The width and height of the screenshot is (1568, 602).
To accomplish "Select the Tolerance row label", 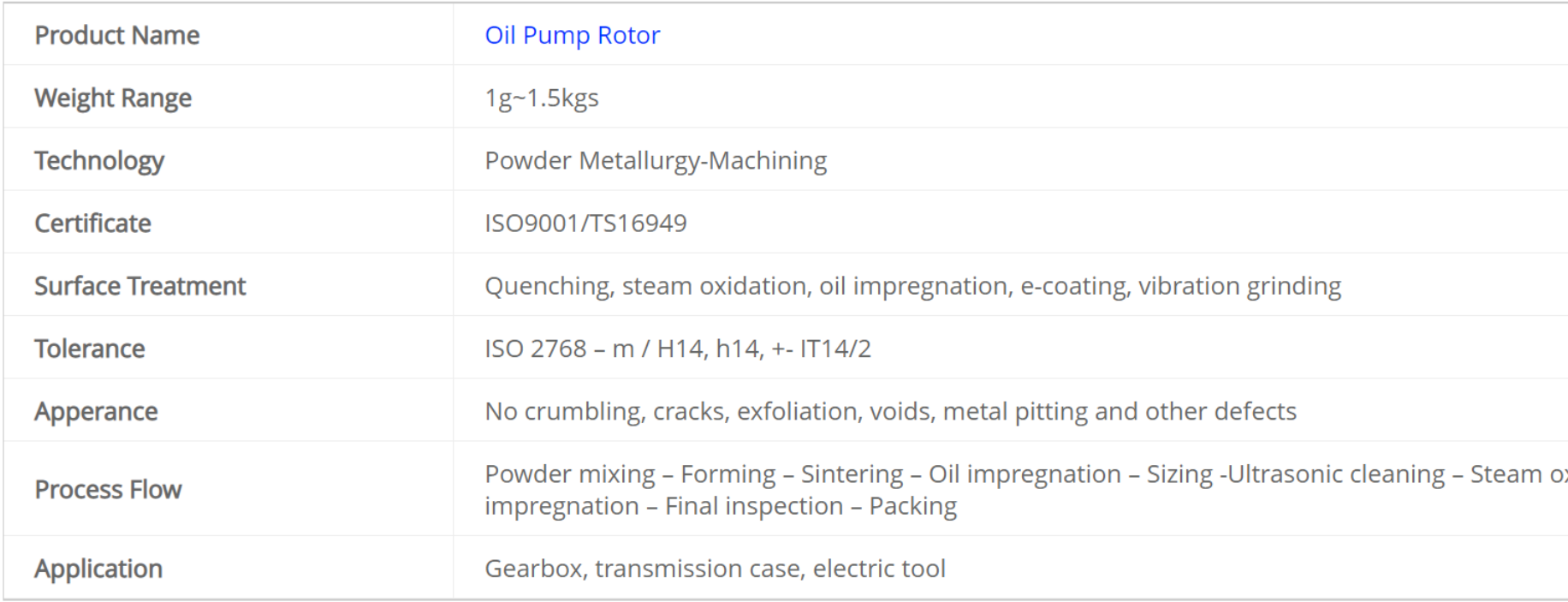I will point(90,349).
